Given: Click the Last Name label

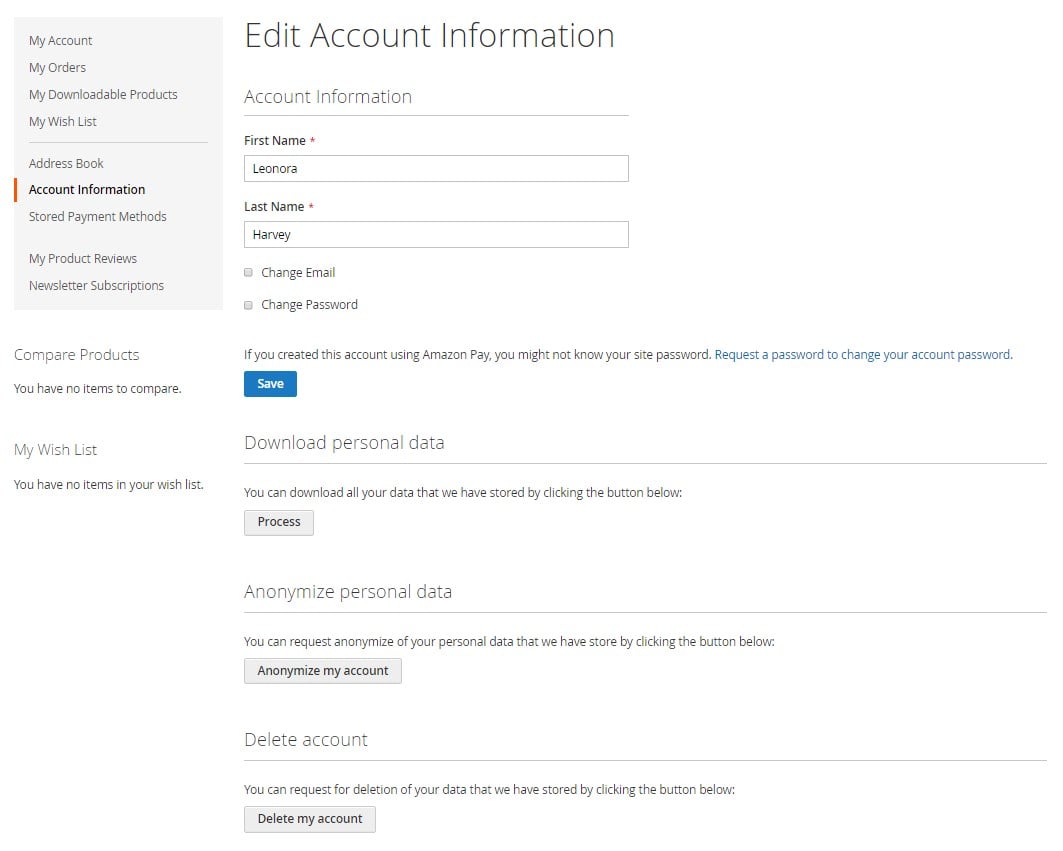Looking at the screenshot, I should [274, 207].
